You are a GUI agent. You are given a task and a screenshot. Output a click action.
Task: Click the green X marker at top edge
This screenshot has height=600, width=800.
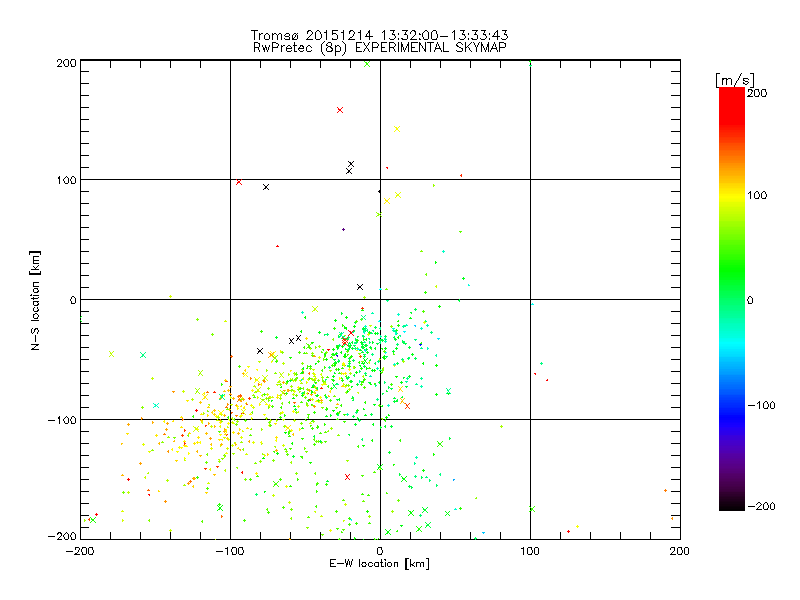point(367,64)
